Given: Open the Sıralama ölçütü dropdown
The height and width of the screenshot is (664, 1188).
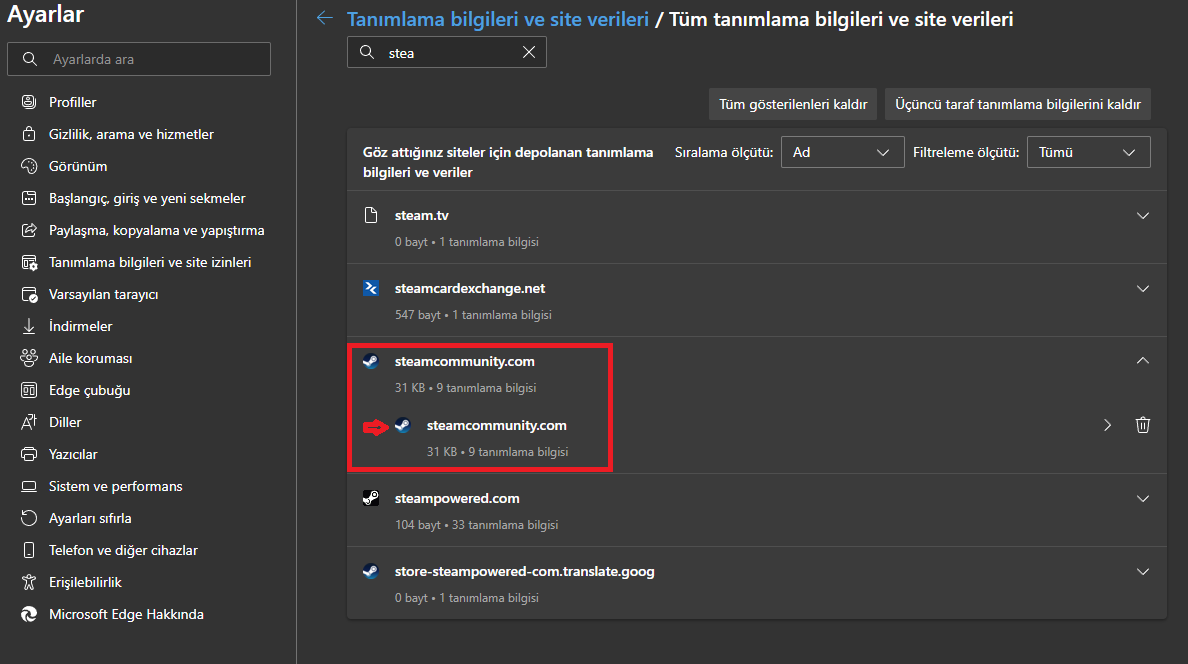Looking at the screenshot, I should tap(842, 152).
